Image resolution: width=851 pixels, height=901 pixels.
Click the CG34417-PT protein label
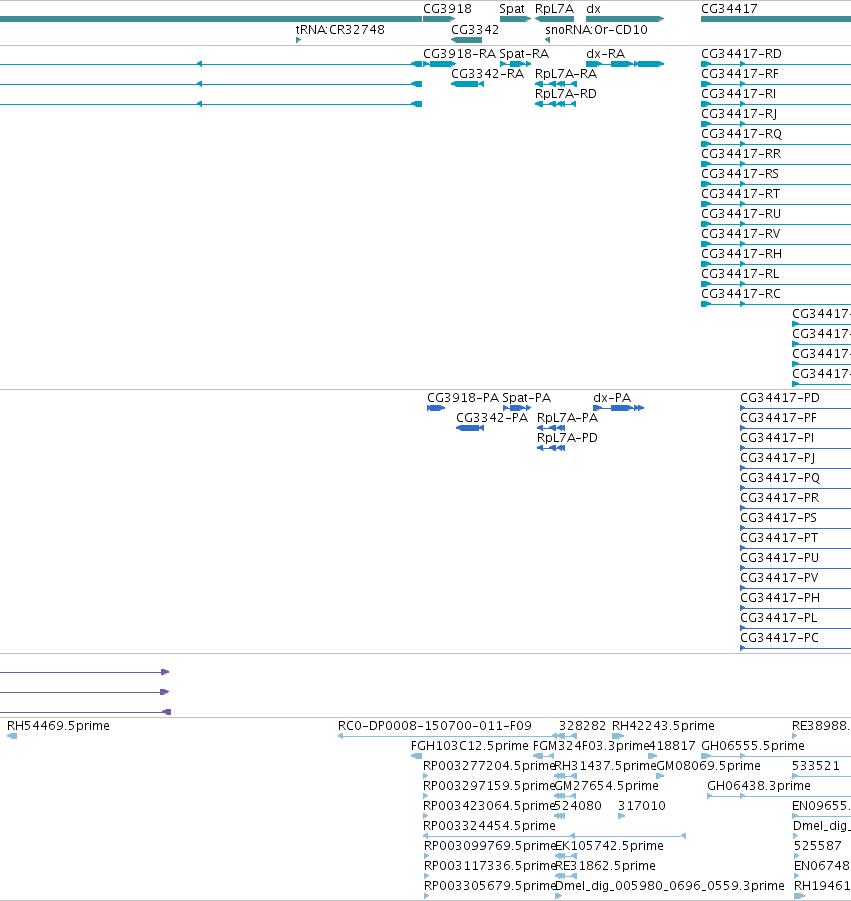tap(779, 538)
